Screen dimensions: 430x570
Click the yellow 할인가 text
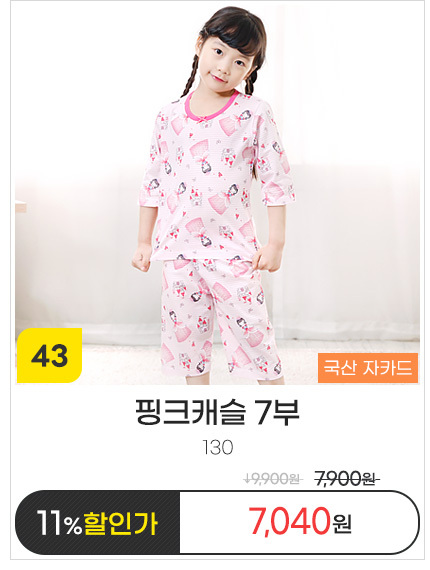(120, 524)
